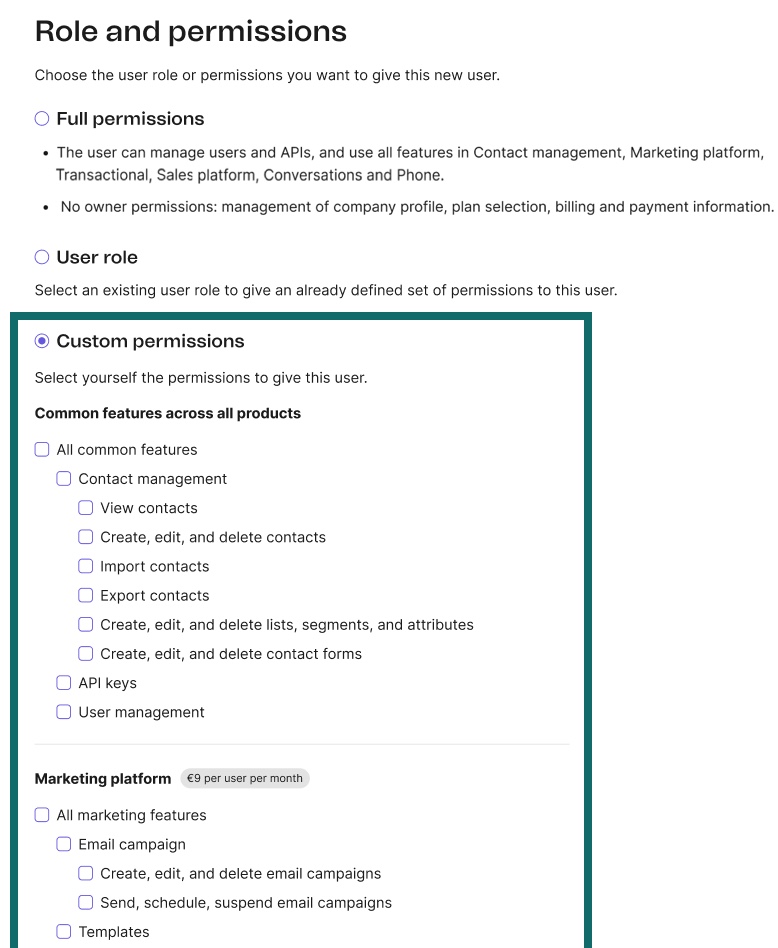Click the €9 per user per month badge
Screen dimensions: 778x948
(245, 778)
